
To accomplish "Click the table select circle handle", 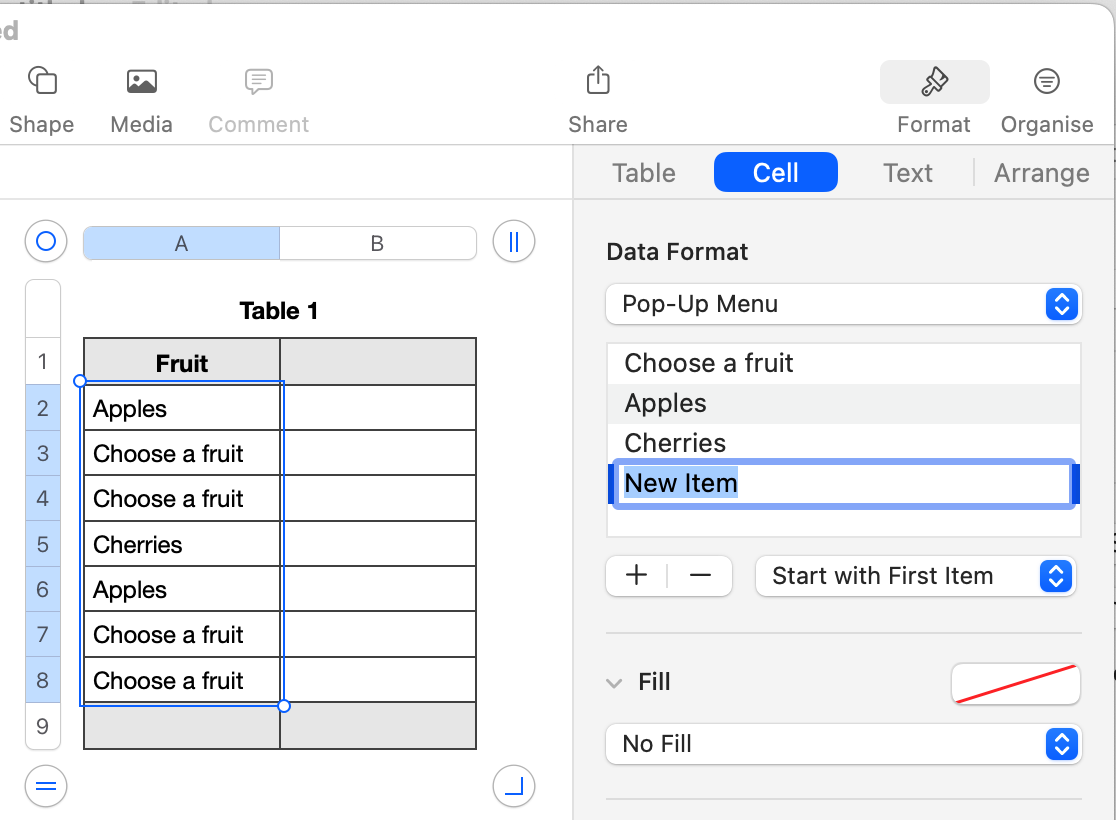I will click(x=45, y=242).
